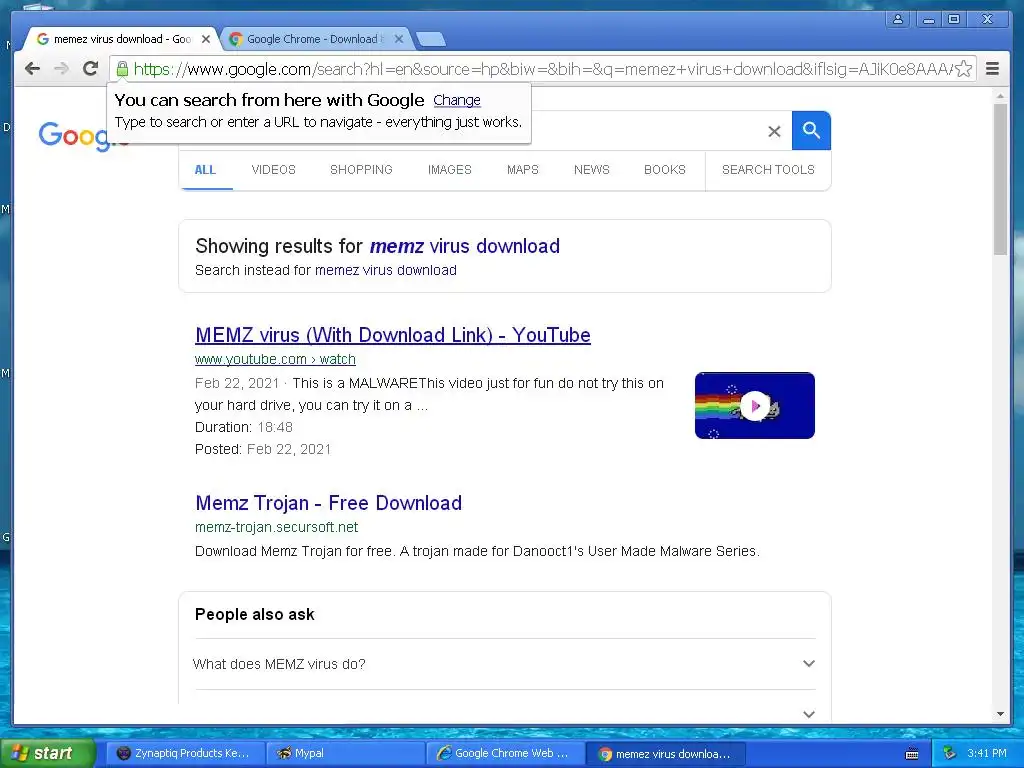Screen dimensions: 1024x768
Task: Click the page vertical scrollbar thumb
Action: [x=1000, y=179]
